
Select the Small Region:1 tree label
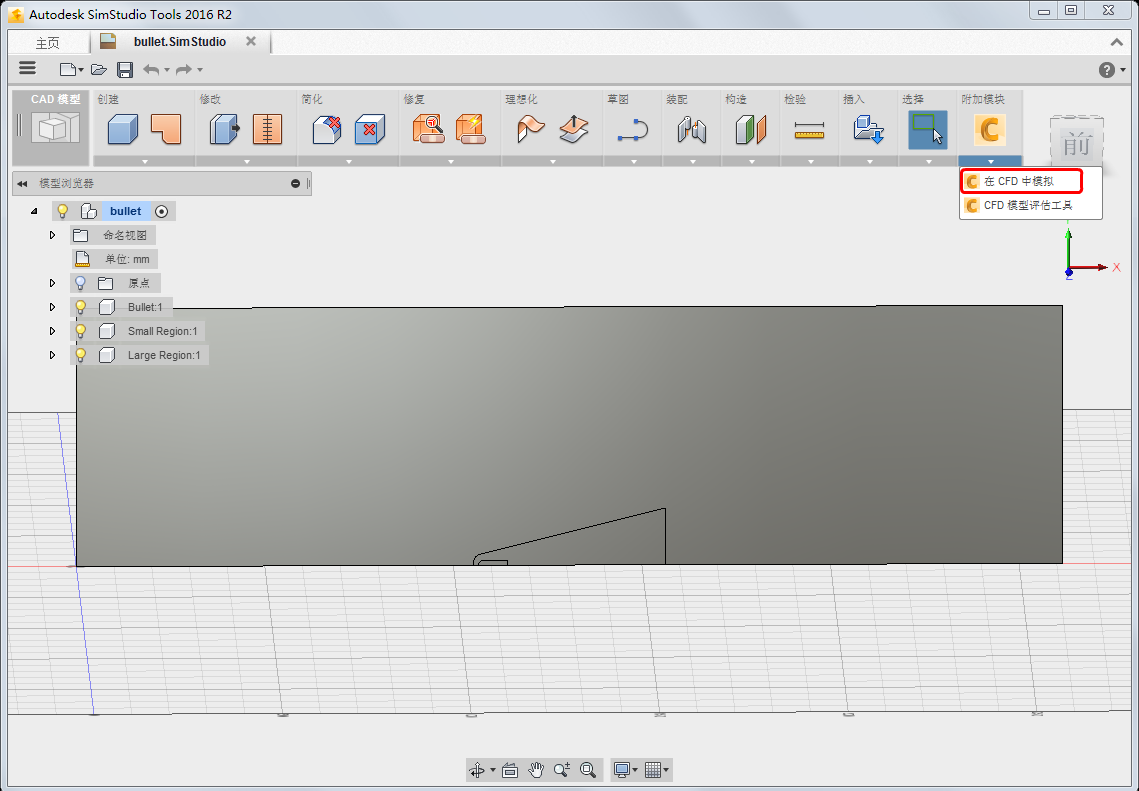[x=163, y=331]
